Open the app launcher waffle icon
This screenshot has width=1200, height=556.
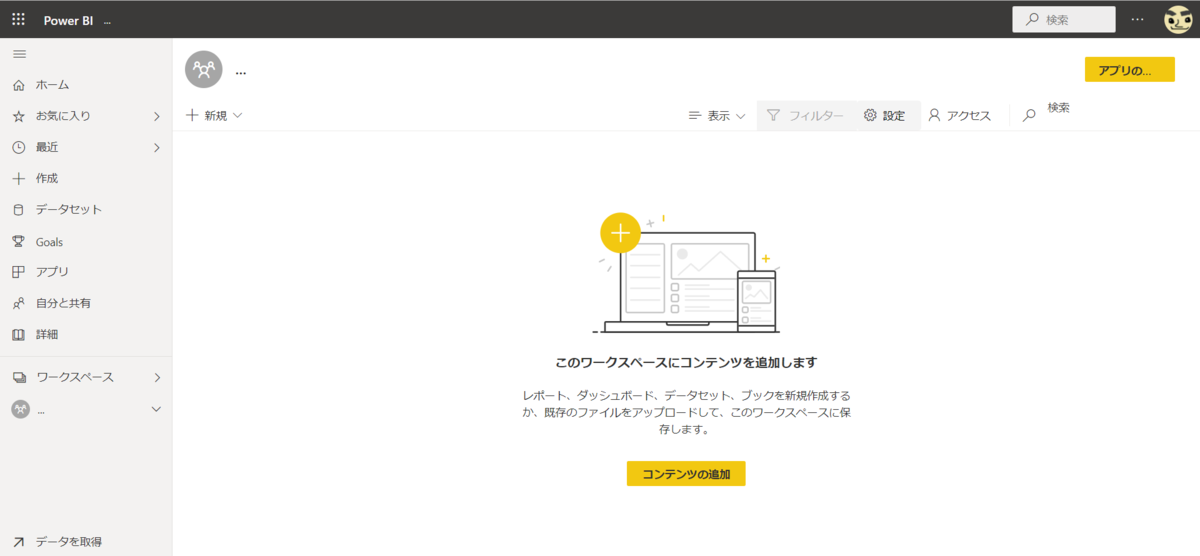pos(18,19)
